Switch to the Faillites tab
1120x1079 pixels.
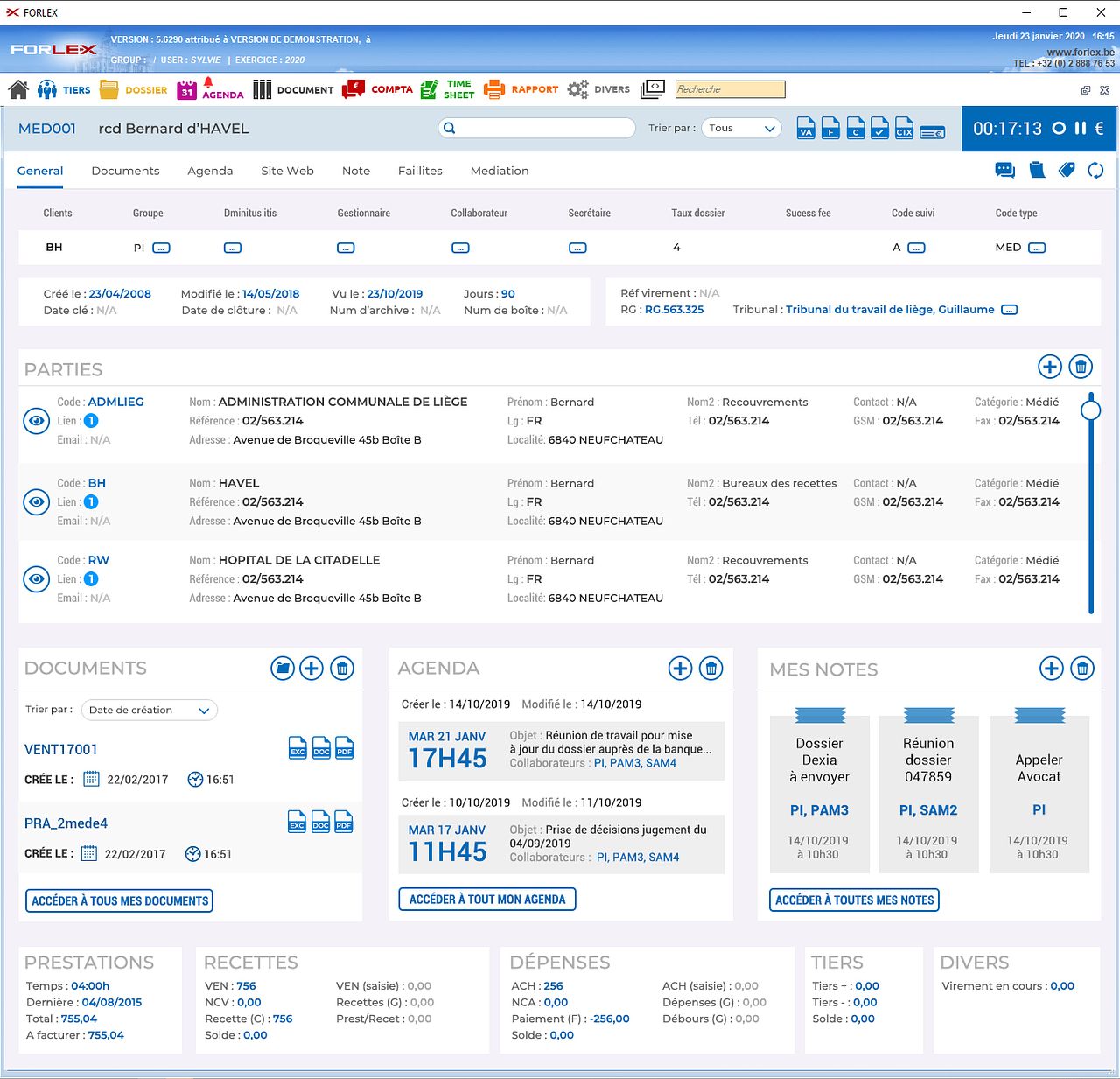point(420,171)
